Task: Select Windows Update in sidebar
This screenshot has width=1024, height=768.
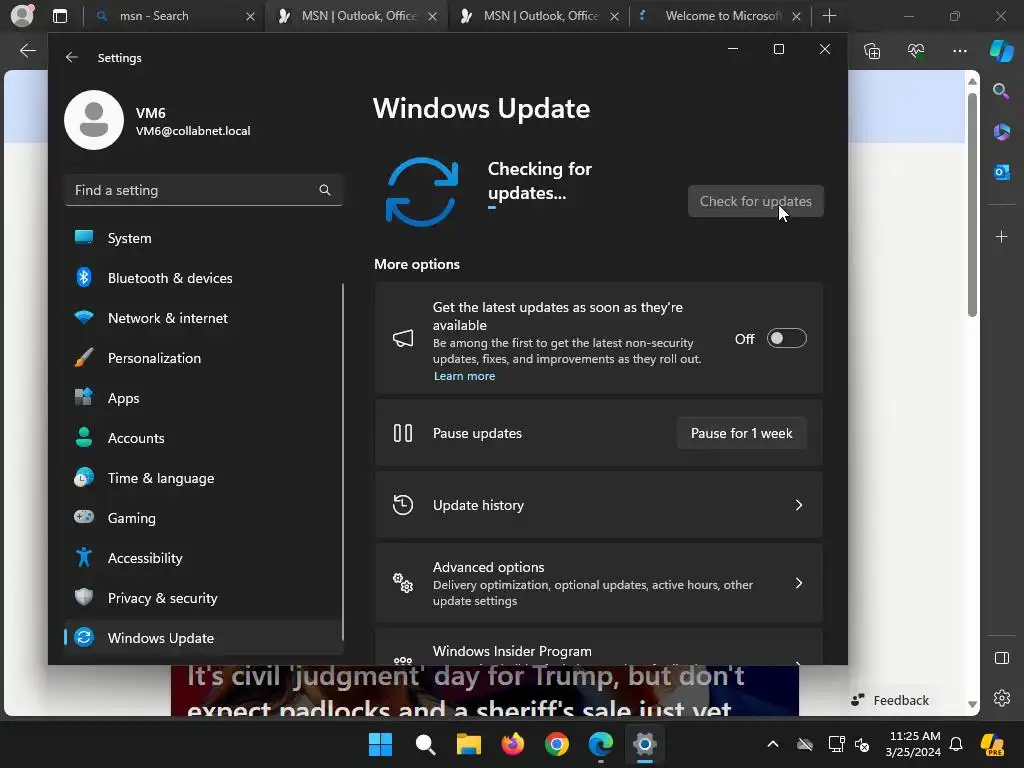Action: [x=203, y=638]
